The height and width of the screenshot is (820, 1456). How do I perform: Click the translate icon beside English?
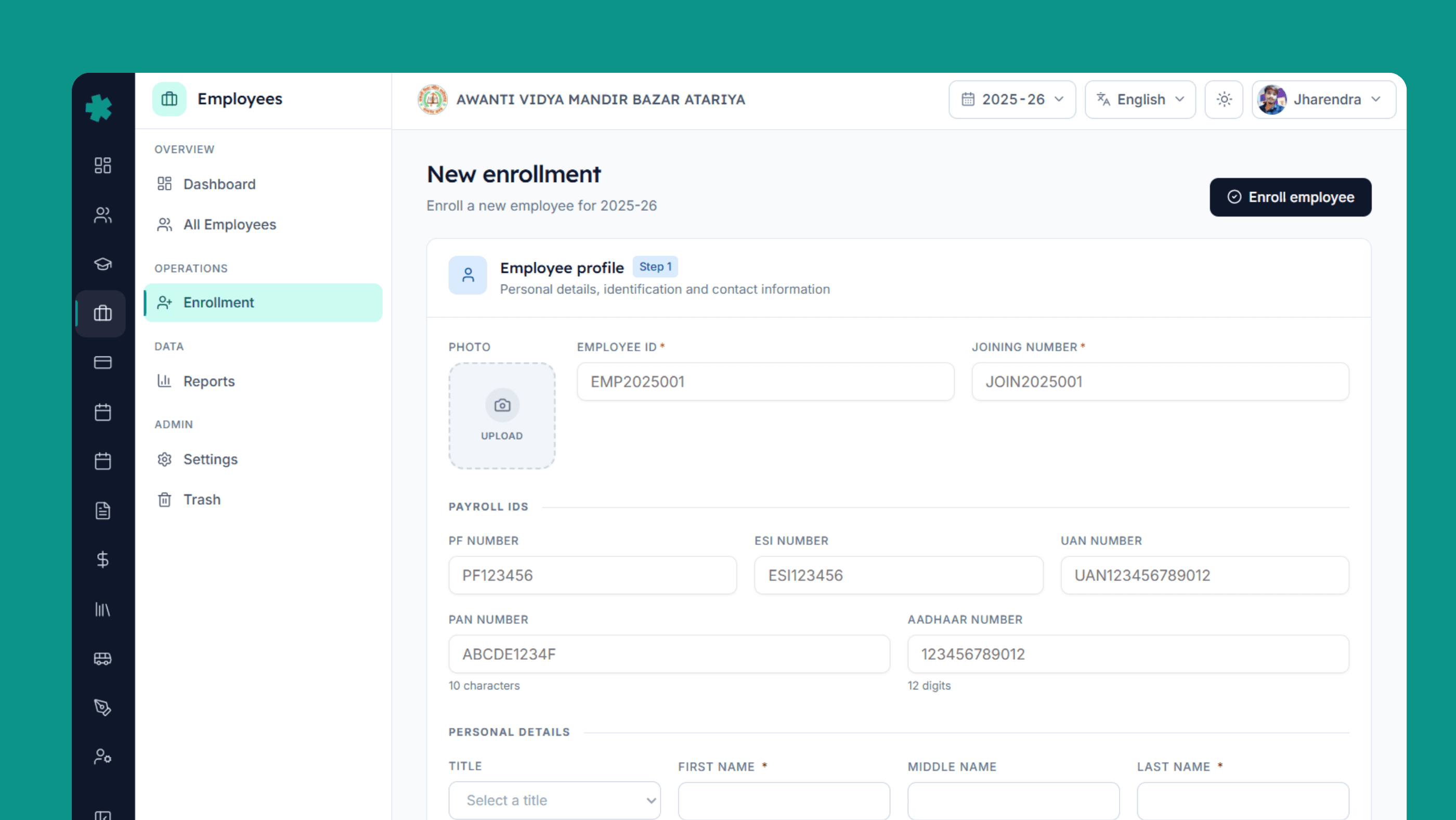[x=1103, y=99]
